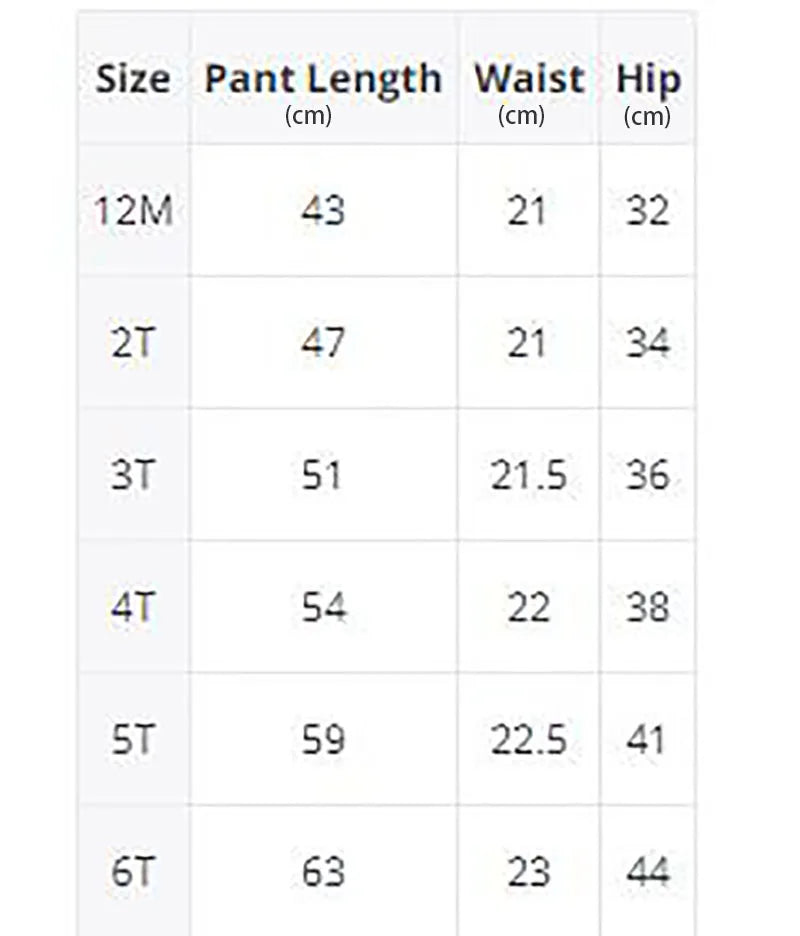Image resolution: width=800 pixels, height=936 pixels.
Task: Select the 2T size cell
Action: tap(133, 343)
